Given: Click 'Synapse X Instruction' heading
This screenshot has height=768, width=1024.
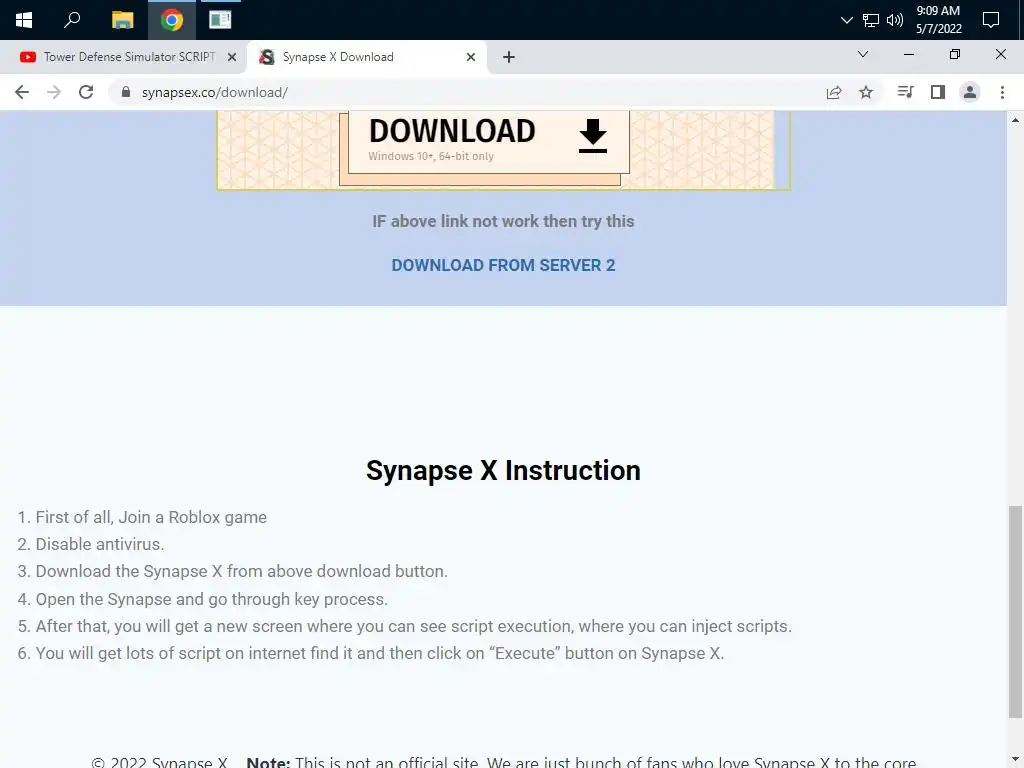Looking at the screenshot, I should pos(503,470).
